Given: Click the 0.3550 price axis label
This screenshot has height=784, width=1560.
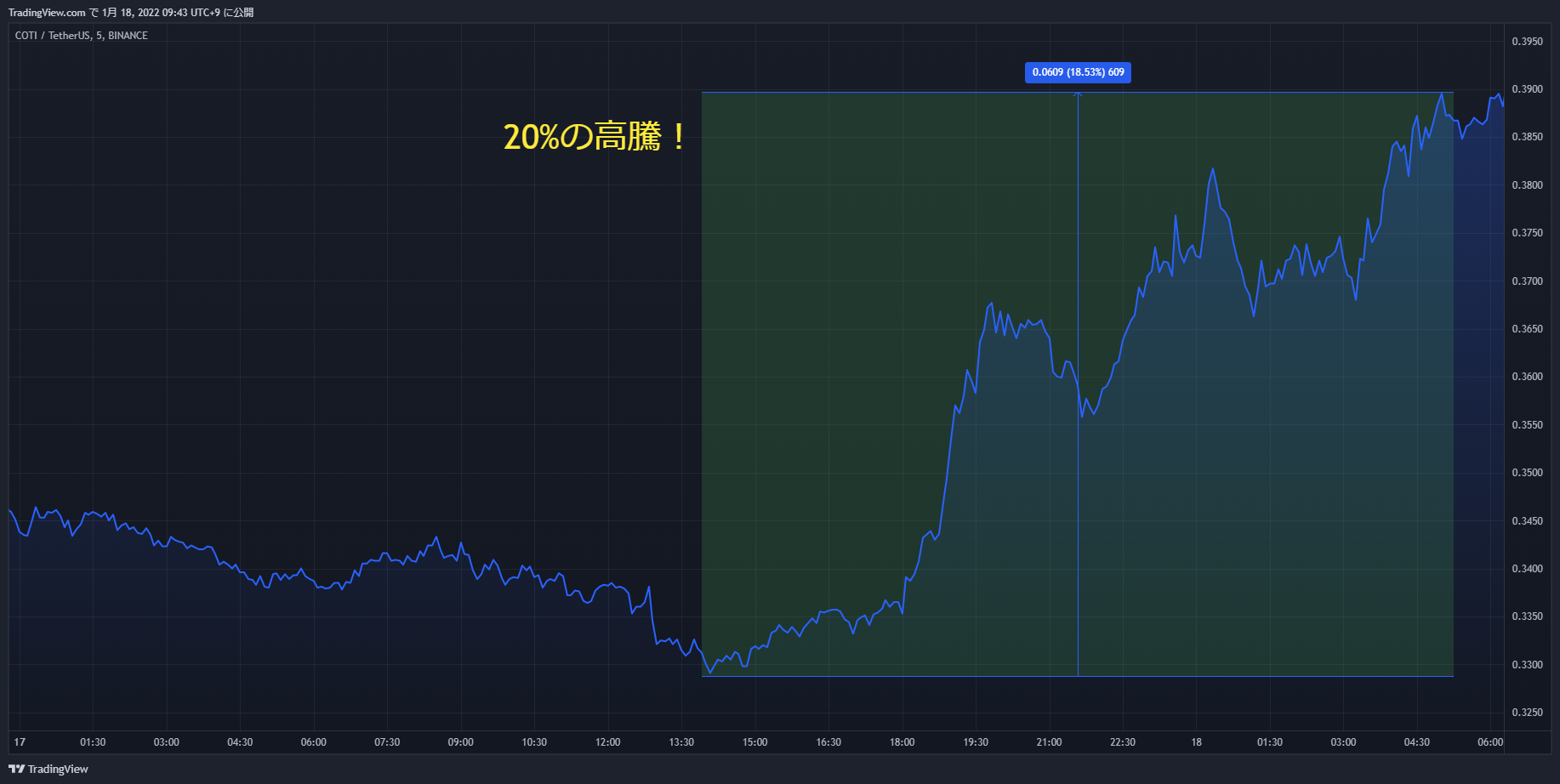Looking at the screenshot, I should pyautogui.click(x=1527, y=425).
